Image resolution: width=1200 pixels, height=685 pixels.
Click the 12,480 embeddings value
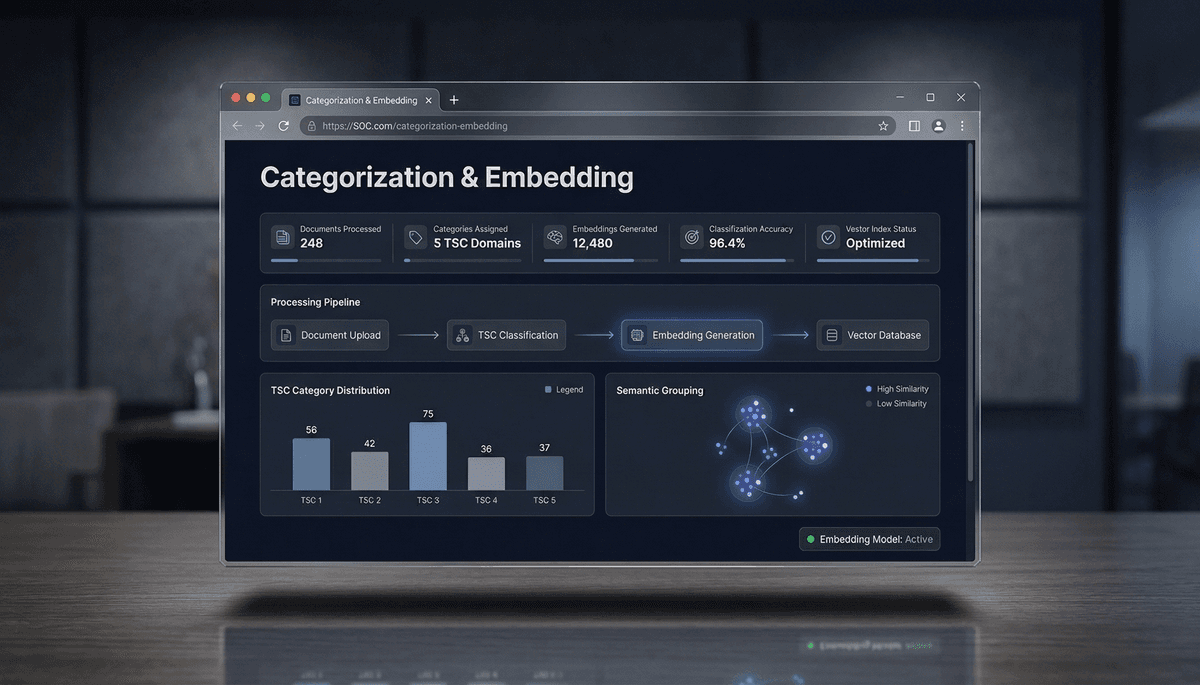click(x=592, y=243)
